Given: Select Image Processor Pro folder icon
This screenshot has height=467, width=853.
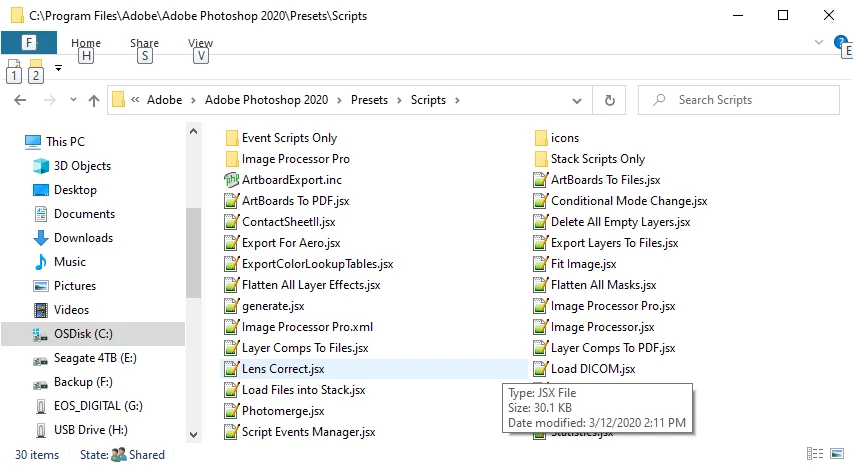Looking at the screenshot, I should point(232,159).
